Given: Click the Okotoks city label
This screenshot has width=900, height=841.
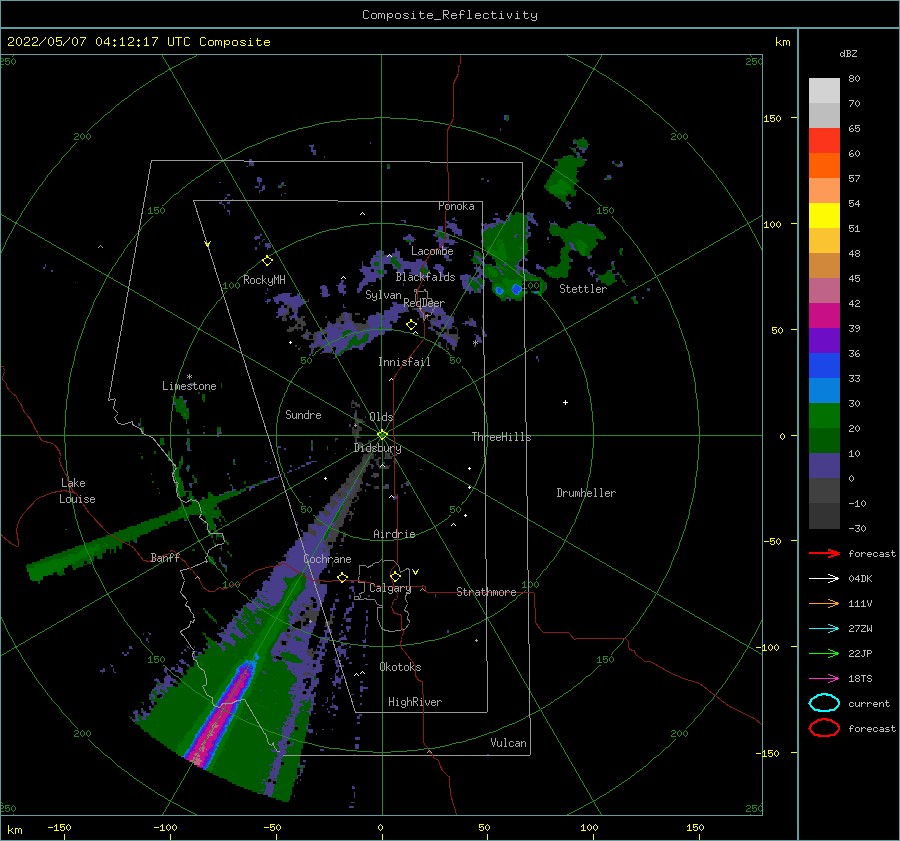Looking at the screenshot, I should [400, 667].
